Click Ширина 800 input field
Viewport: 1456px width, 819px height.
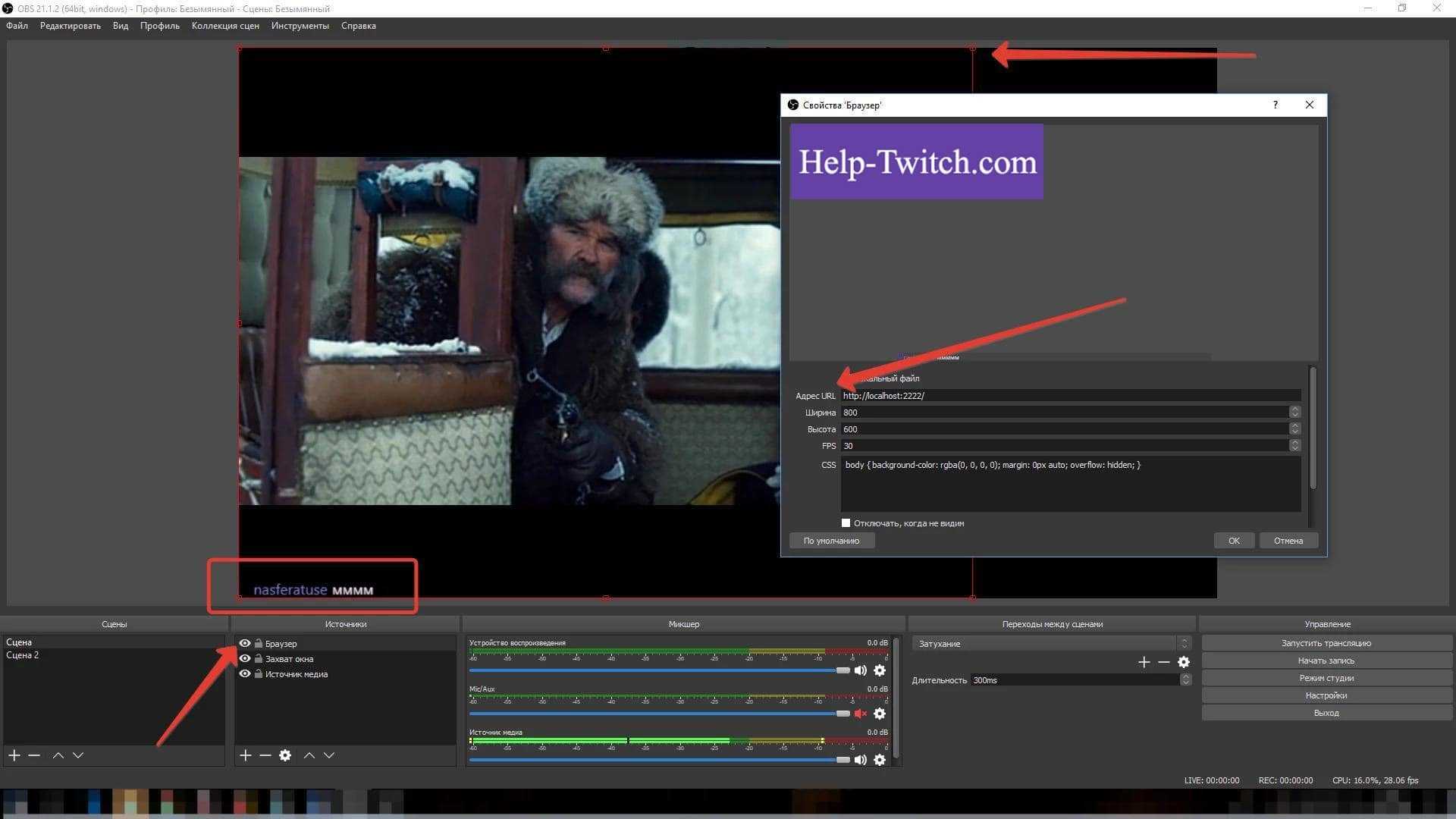[x=1065, y=413]
